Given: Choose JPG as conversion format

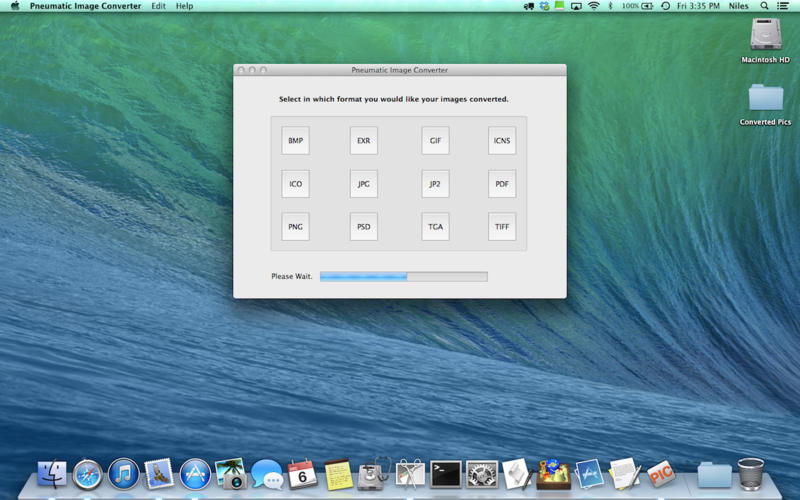Looking at the screenshot, I should point(364,184).
